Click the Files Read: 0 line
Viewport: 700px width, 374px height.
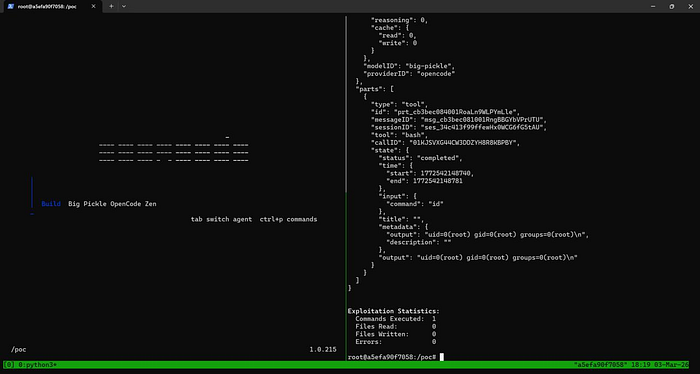coord(396,327)
